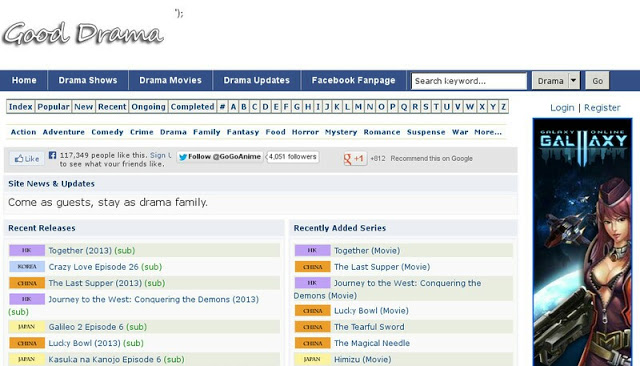Open Crazy Love Episode 26 link
This screenshot has width=640, height=366.
[x=93, y=267]
